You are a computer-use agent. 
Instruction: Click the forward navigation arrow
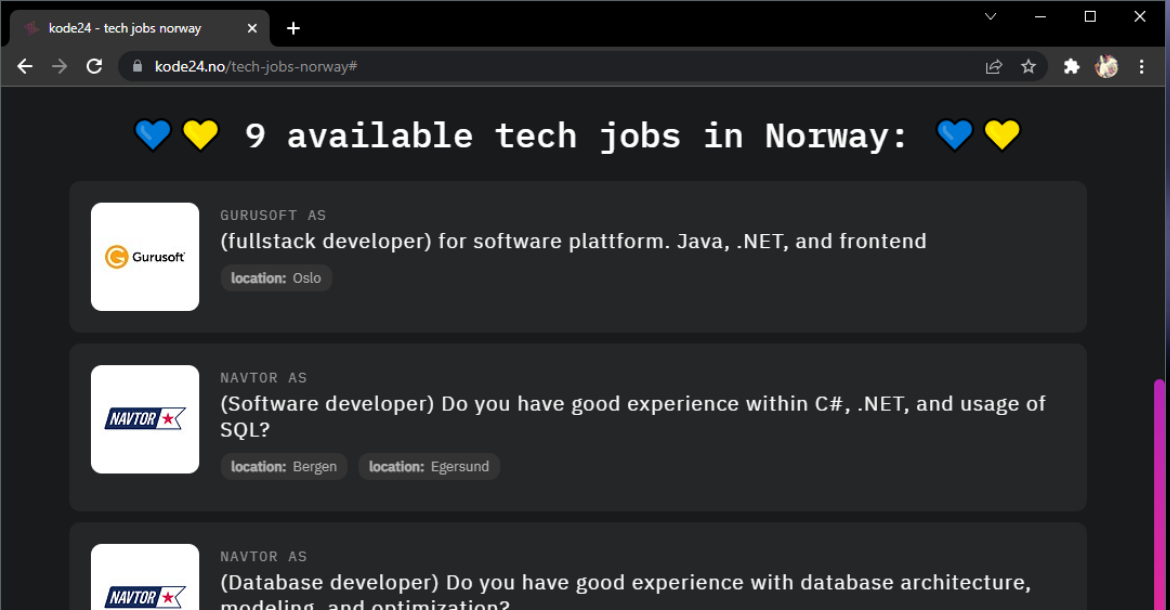pos(59,66)
